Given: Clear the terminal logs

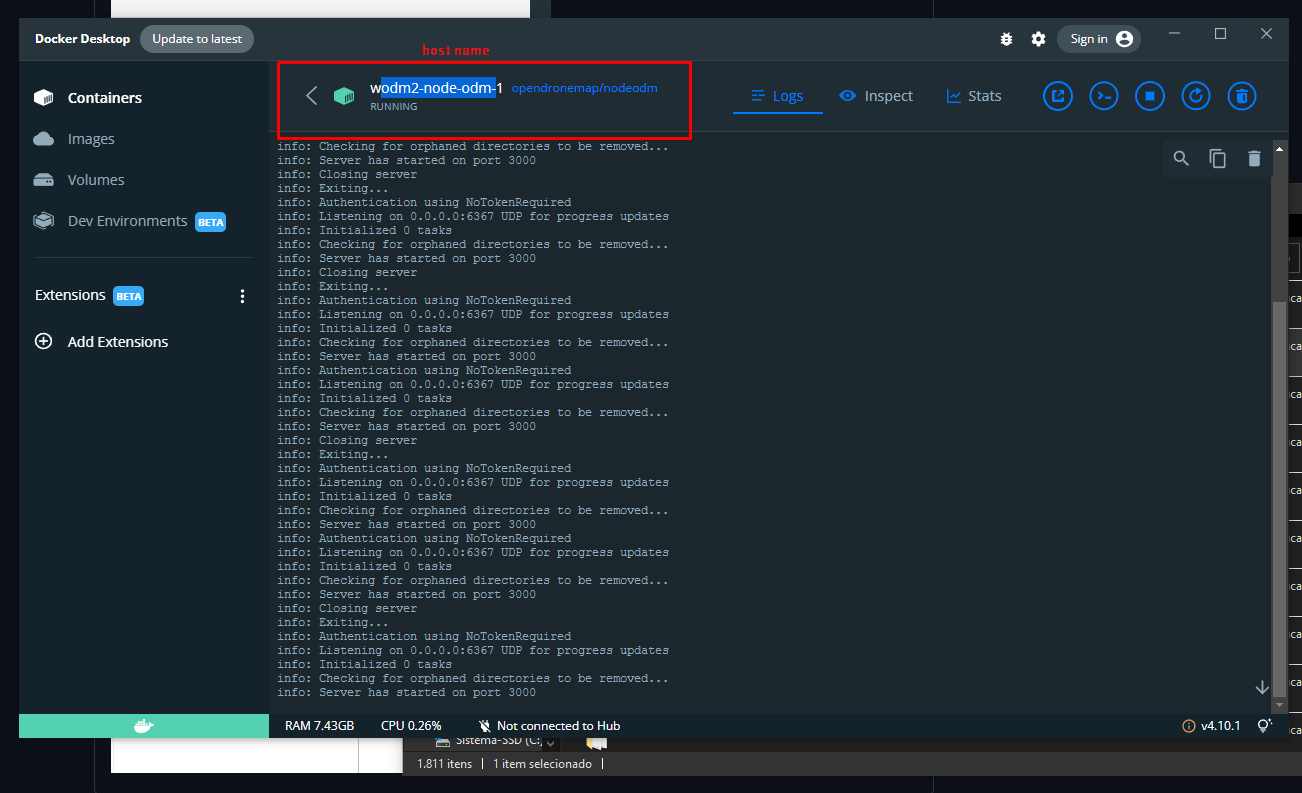Looking at the screenshot, I should point(1255,158).
